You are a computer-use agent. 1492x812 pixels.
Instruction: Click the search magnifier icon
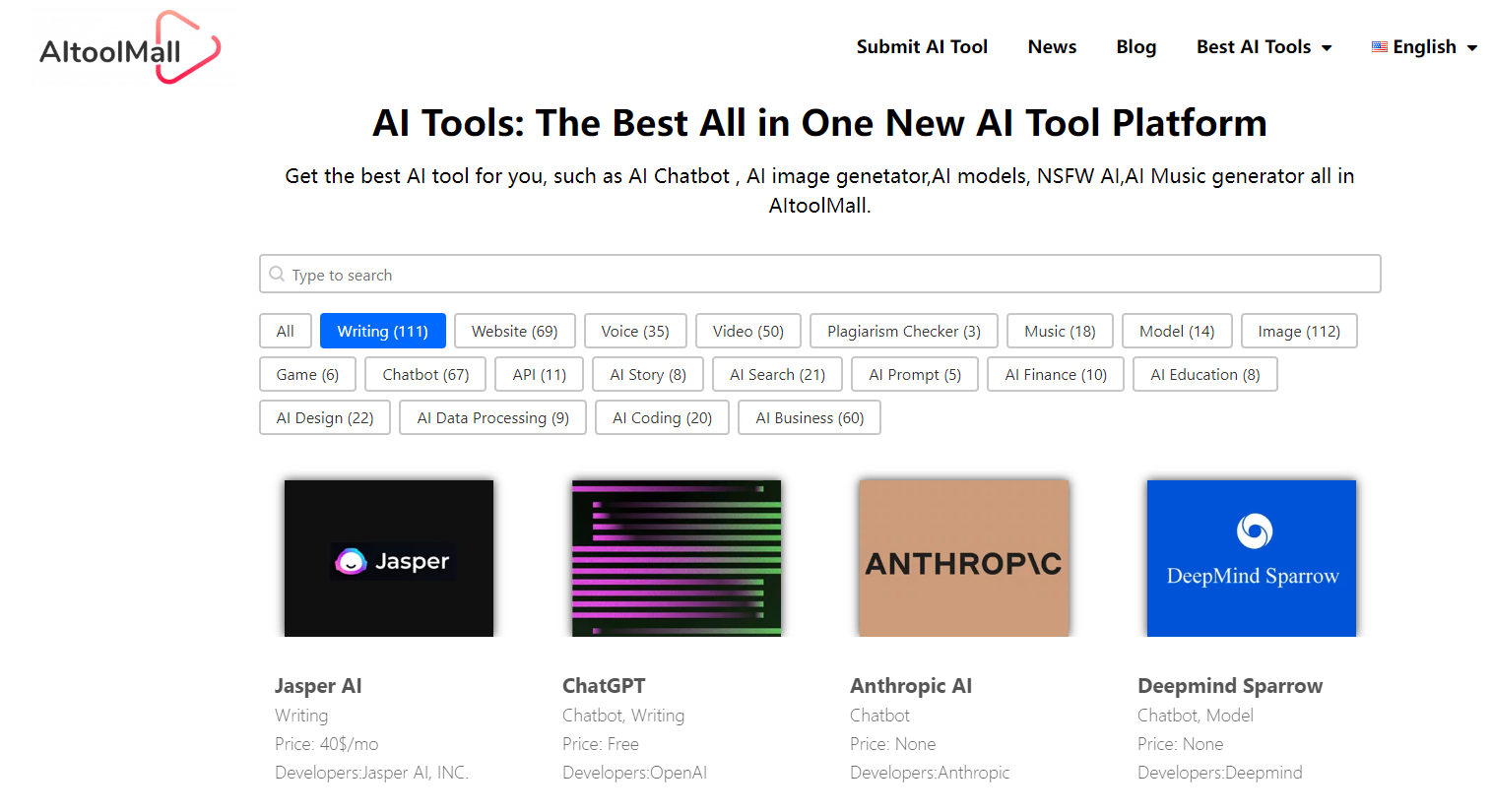coord(277,275)
